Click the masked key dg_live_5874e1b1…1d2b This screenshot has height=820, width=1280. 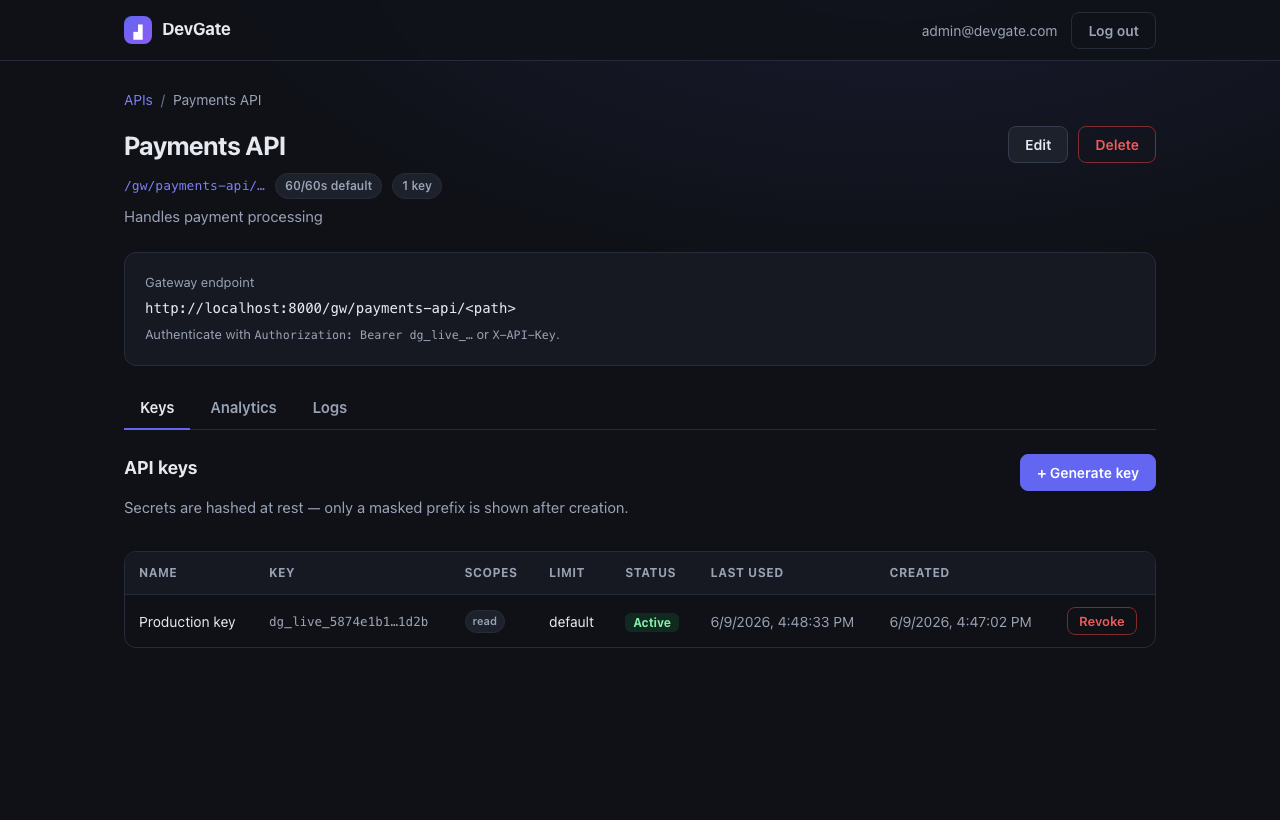tap(348, 622)
